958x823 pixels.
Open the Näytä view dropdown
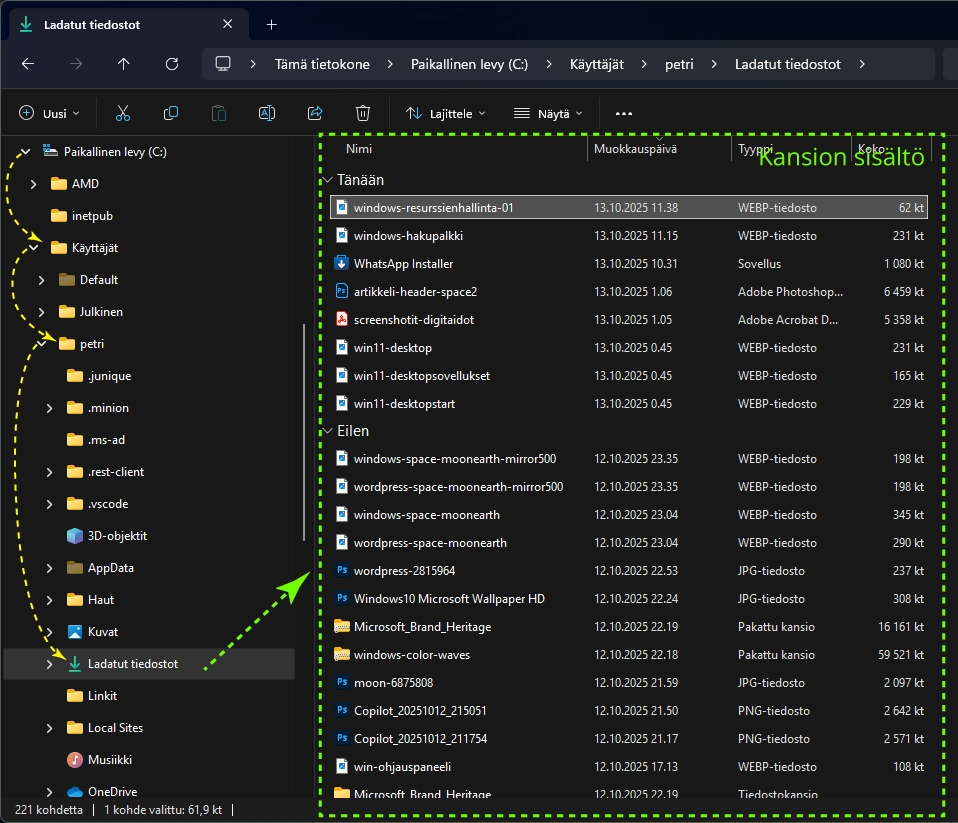(548, 114)
